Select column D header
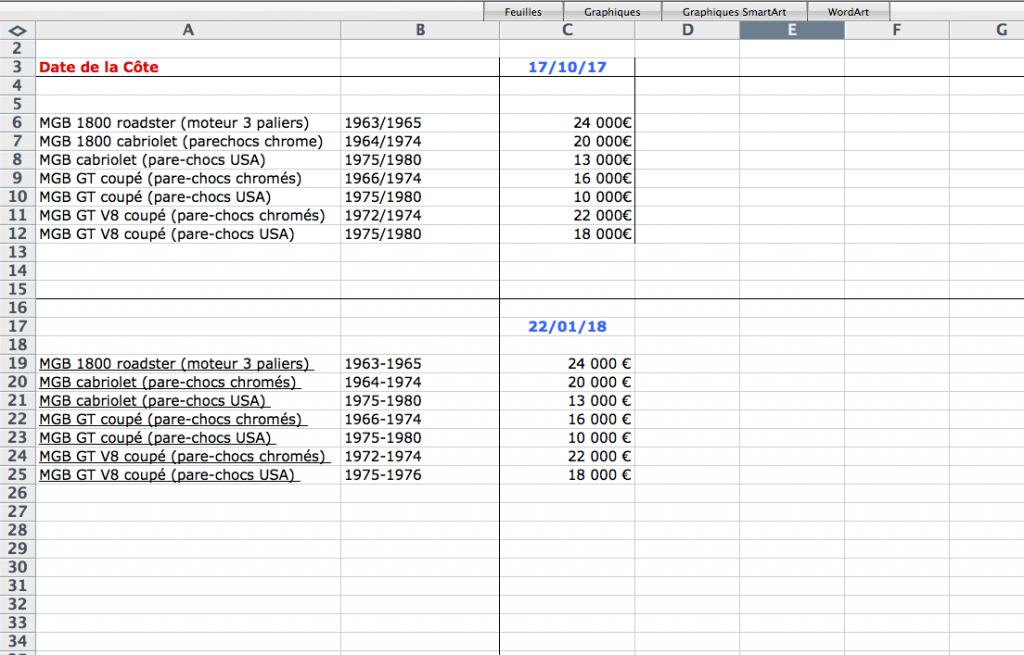 [687, 30]
